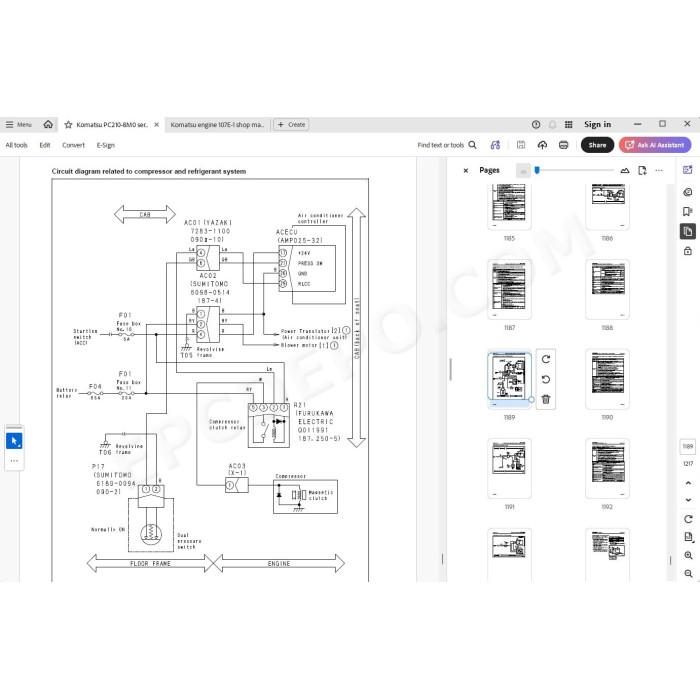Open the protect lock sidebar icon

click(688, 251)
